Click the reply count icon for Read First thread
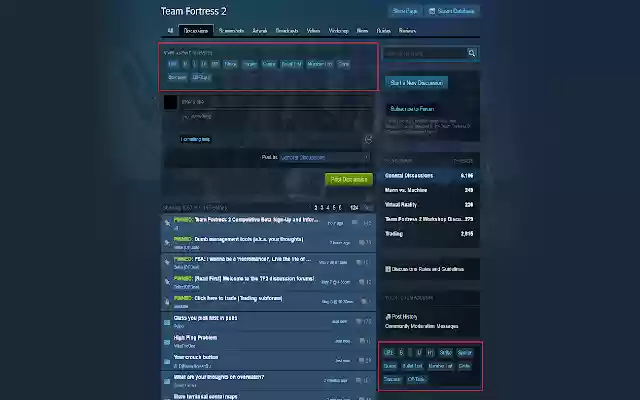 [x=361, y=282]
